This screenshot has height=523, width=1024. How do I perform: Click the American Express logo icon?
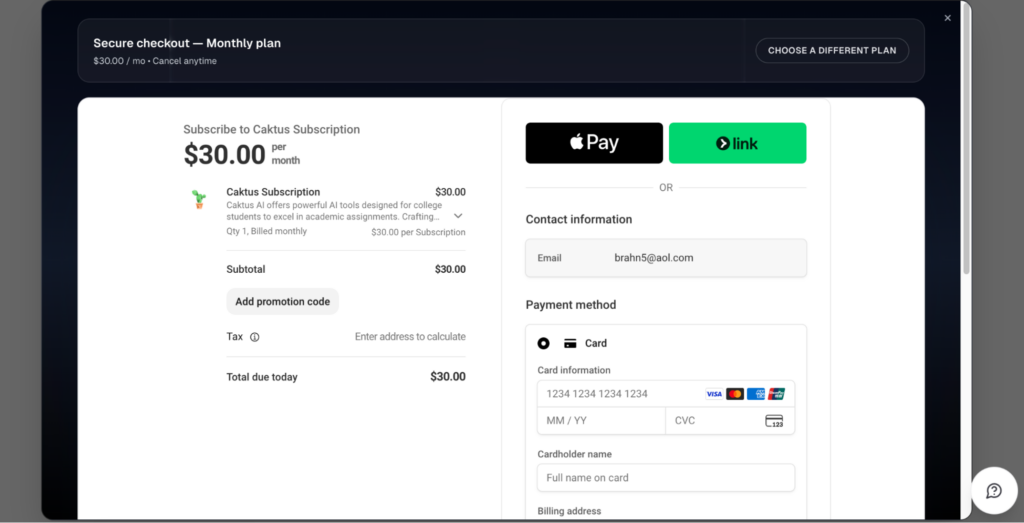tap(756, 394)
